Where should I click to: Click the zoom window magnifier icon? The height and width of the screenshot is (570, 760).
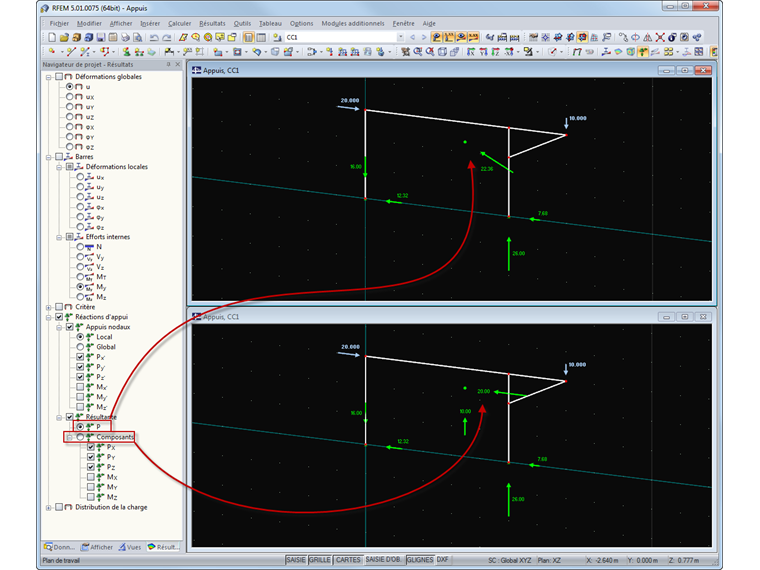coord(418,51)
